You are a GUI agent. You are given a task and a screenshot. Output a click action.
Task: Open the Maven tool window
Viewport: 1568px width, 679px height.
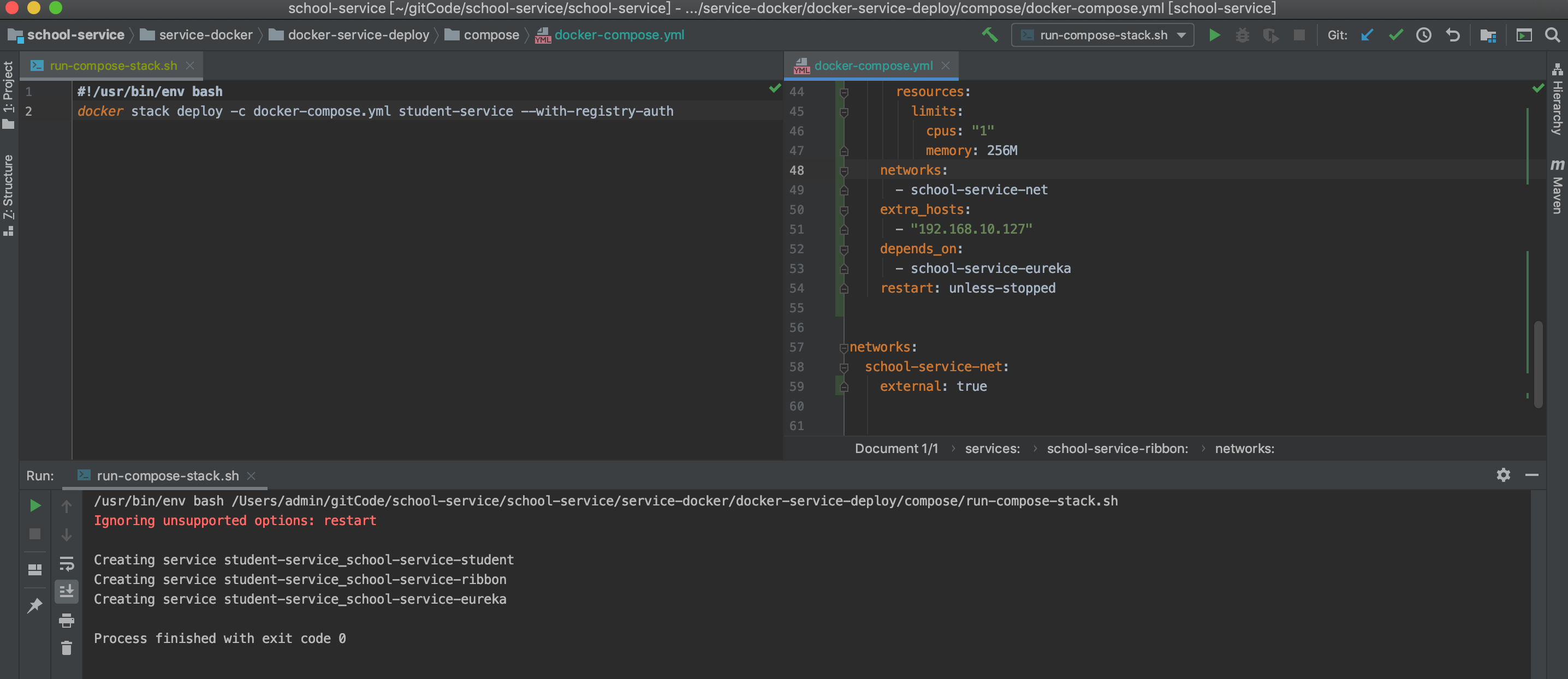pyautogui.click(x=1557, y=186)
